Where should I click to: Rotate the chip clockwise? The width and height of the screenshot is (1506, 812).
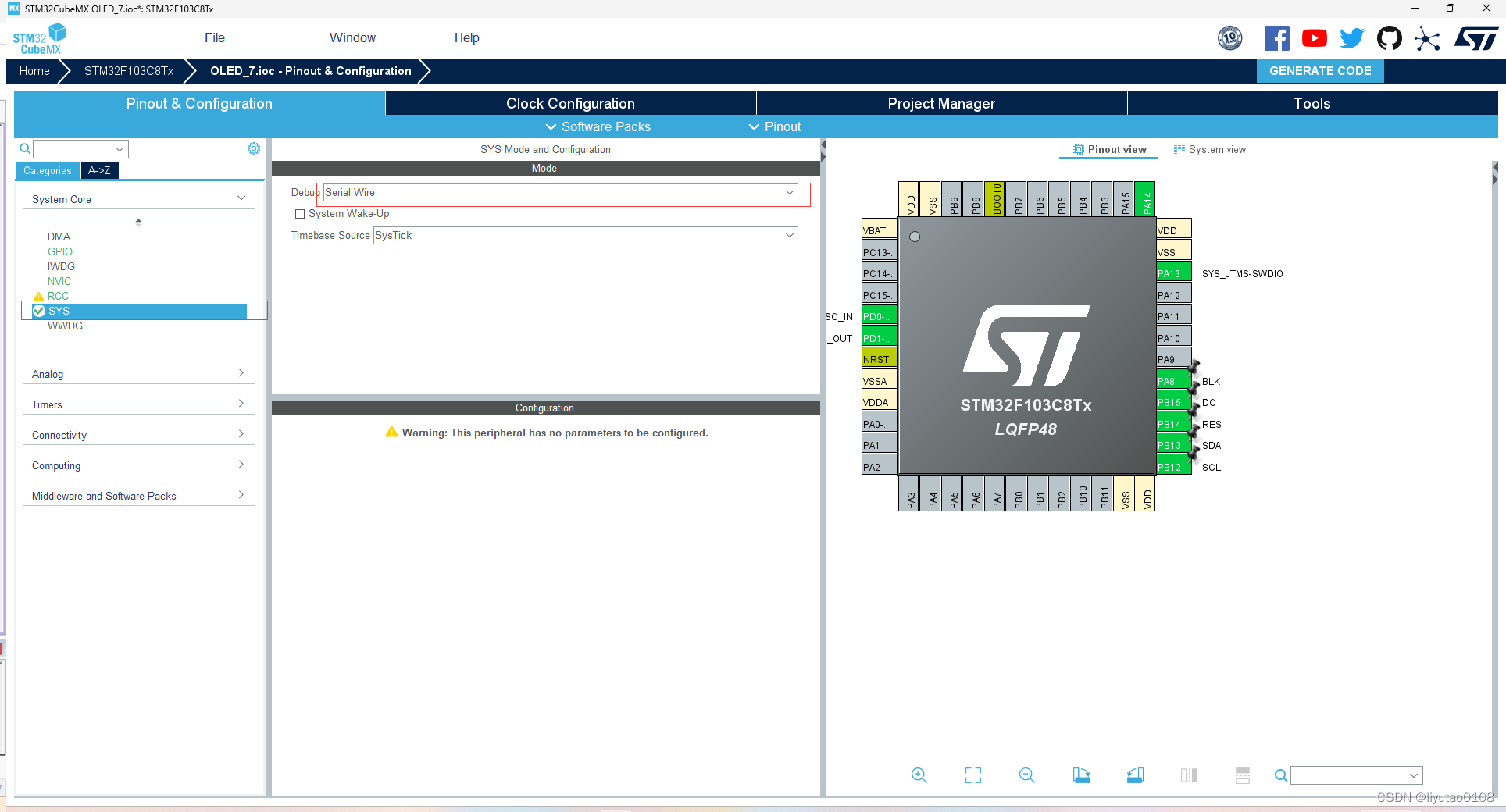[1081, 775]
